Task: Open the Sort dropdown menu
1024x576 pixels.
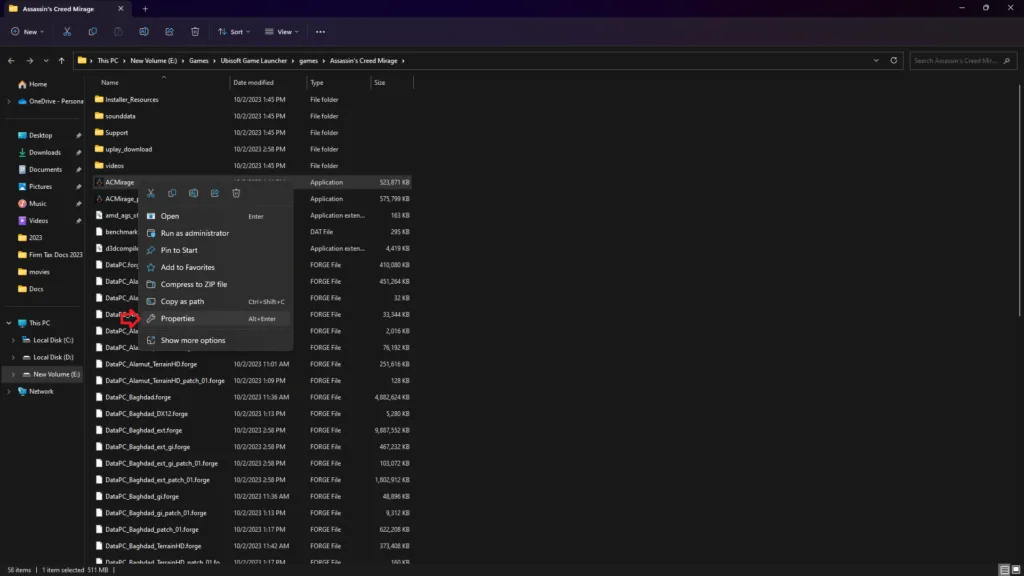Action: (234, 31)
